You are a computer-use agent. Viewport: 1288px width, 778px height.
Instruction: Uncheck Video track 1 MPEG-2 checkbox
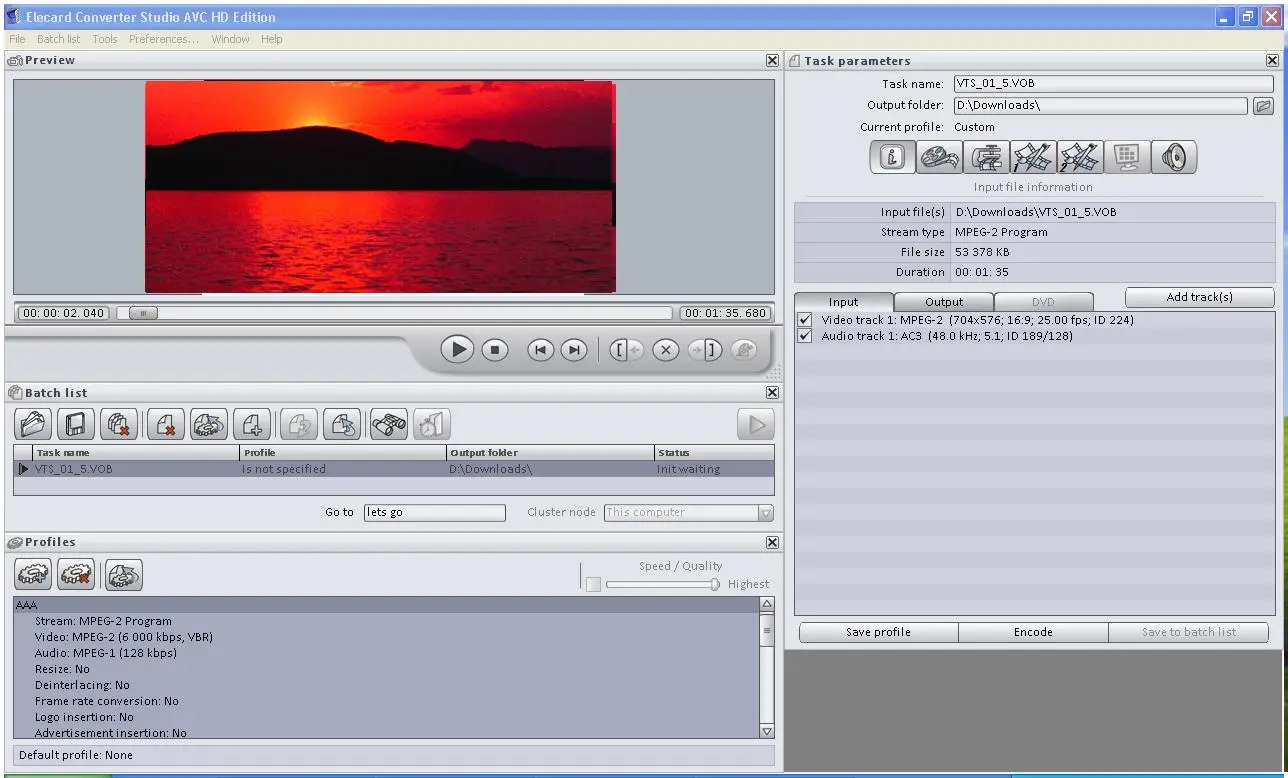pyautogui.click(x=805, y=320)
